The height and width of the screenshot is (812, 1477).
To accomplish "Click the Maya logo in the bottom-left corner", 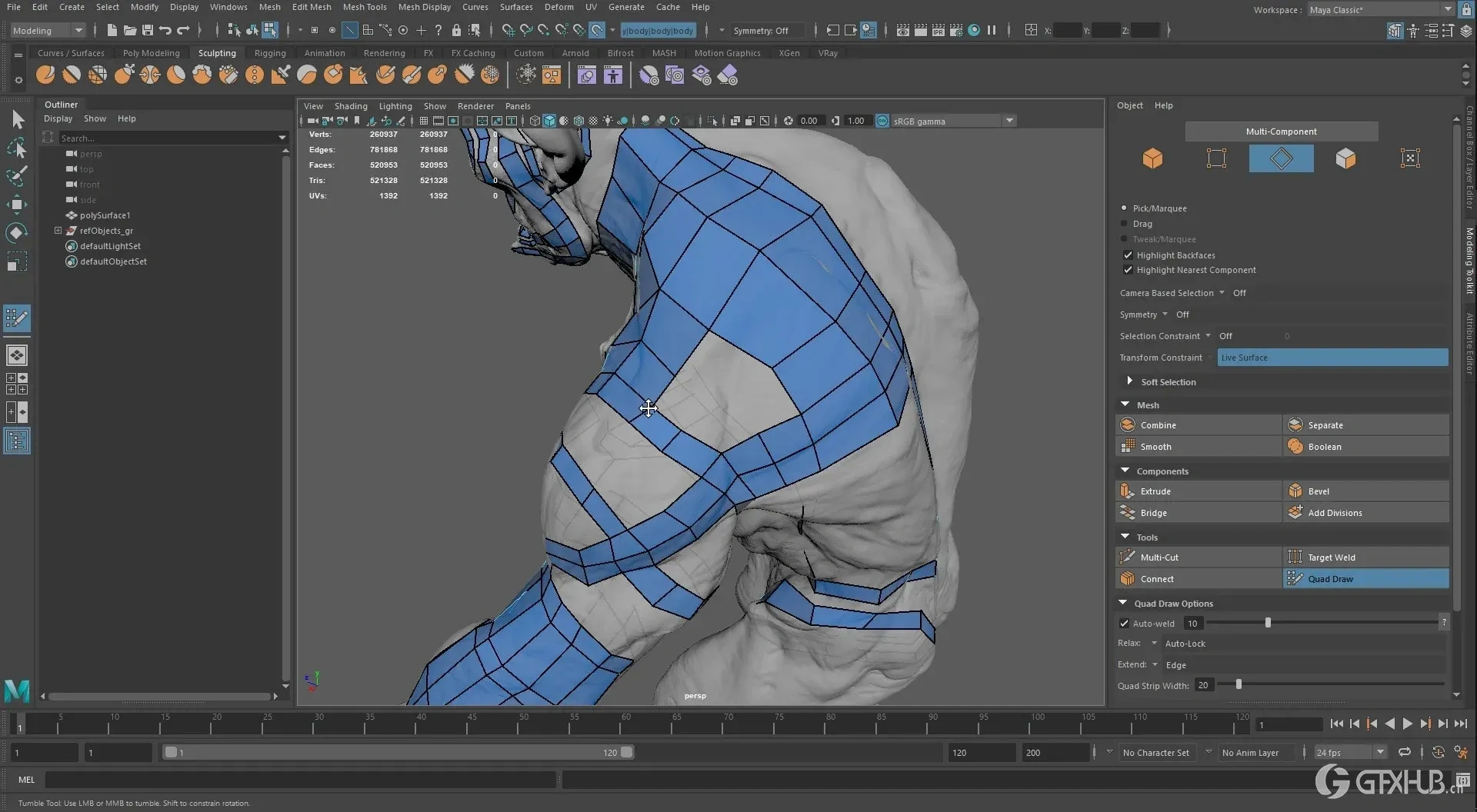I will click(x=16, y=691).
